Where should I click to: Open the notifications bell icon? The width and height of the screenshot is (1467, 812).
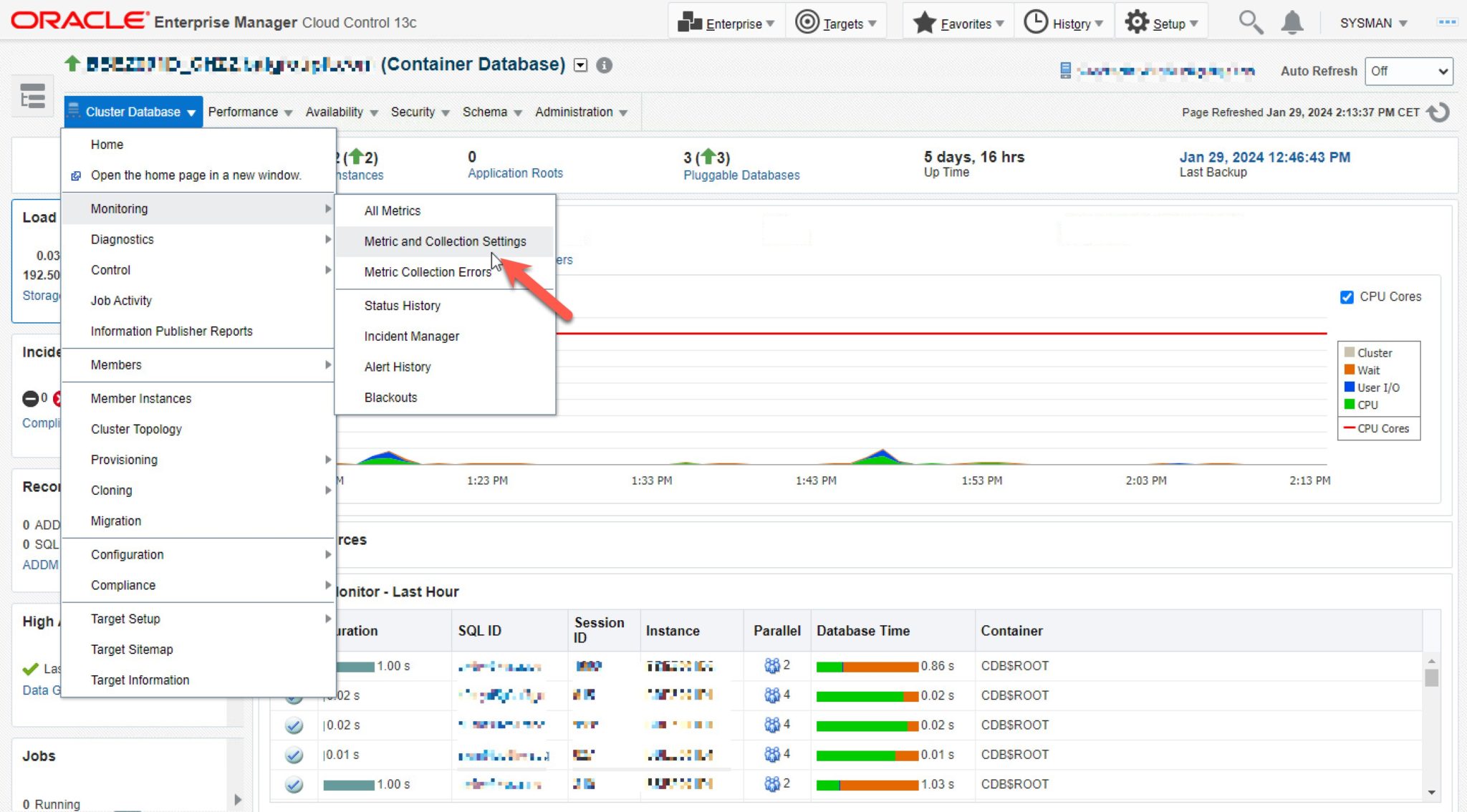(1292, 23)
